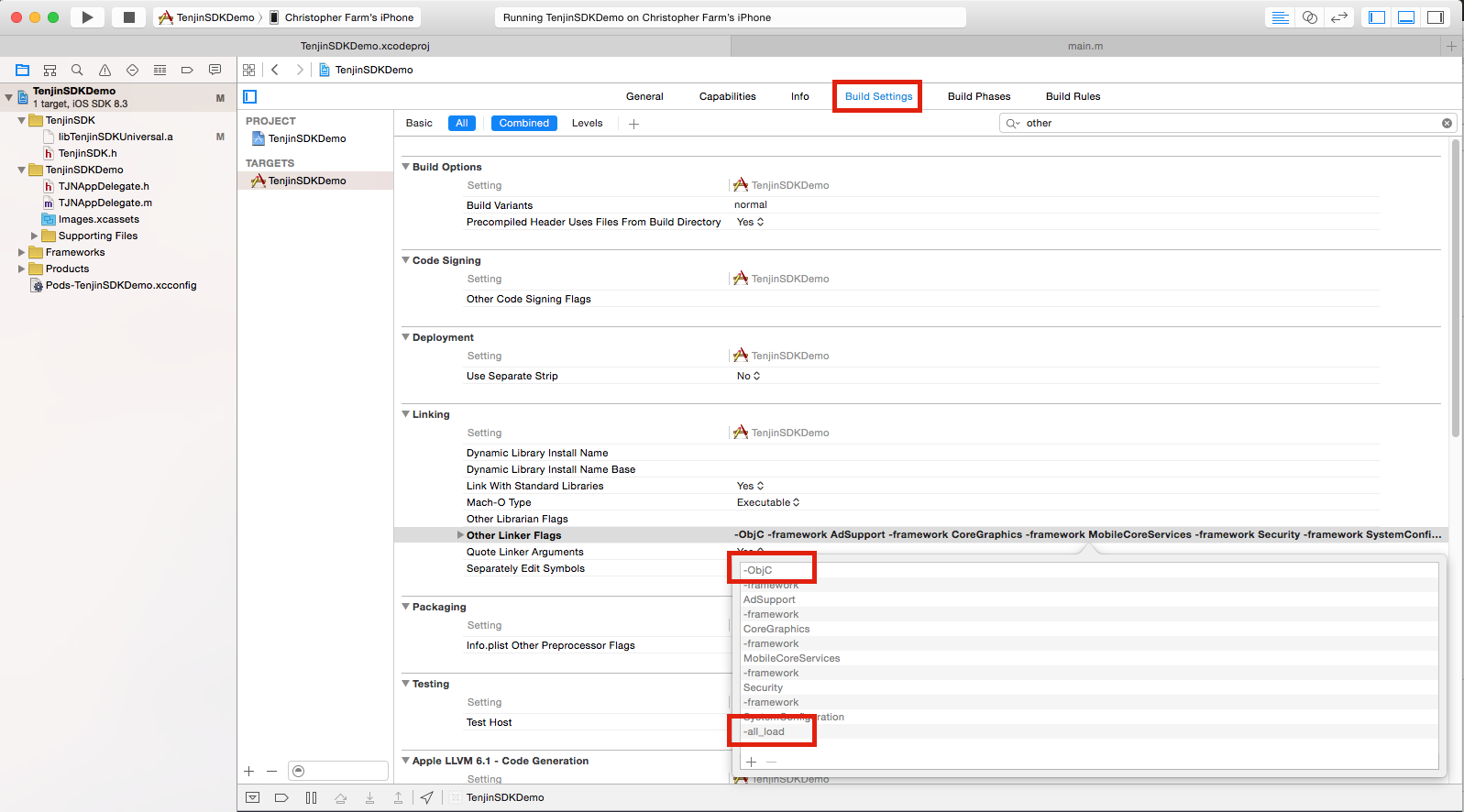1464x812 pixels.
Task: Expand the Products group
Action: point(22,269)
